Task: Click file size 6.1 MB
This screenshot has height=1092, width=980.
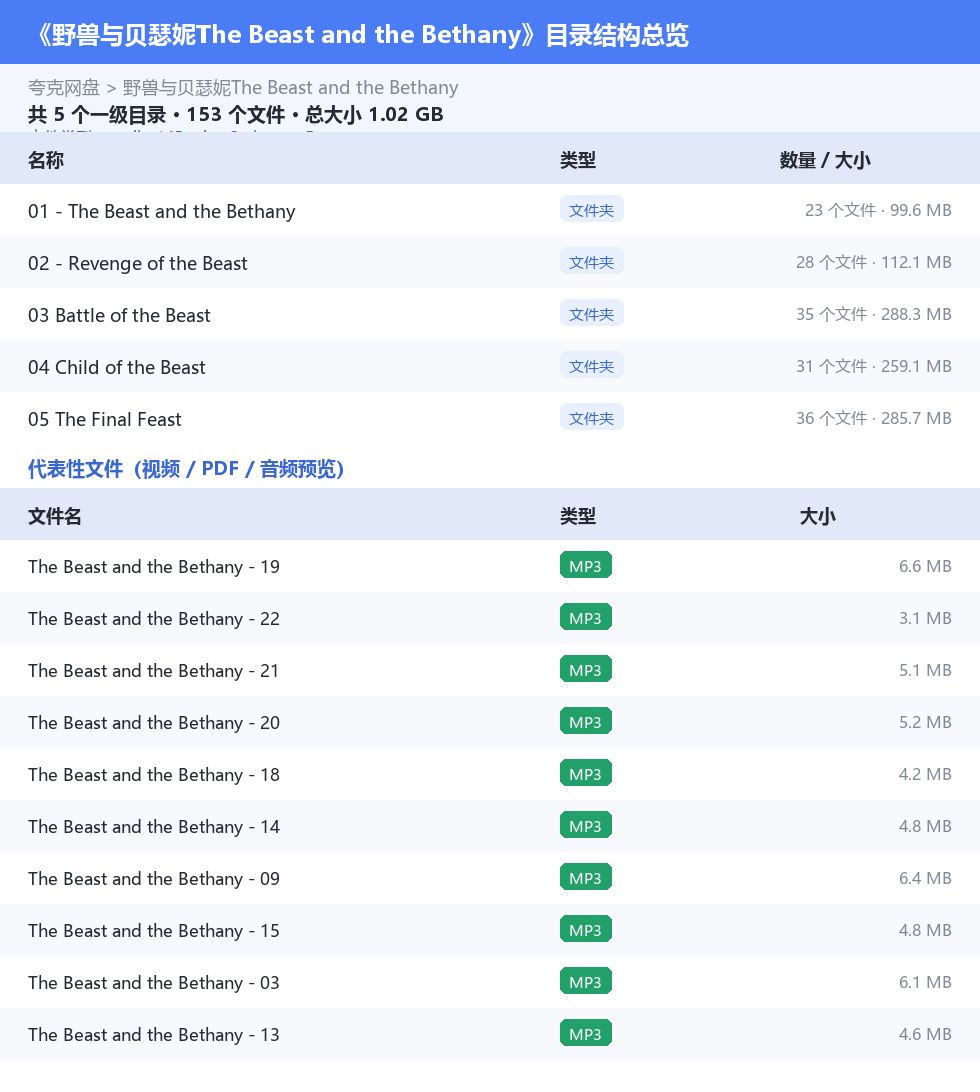Action: coord(925,982)
